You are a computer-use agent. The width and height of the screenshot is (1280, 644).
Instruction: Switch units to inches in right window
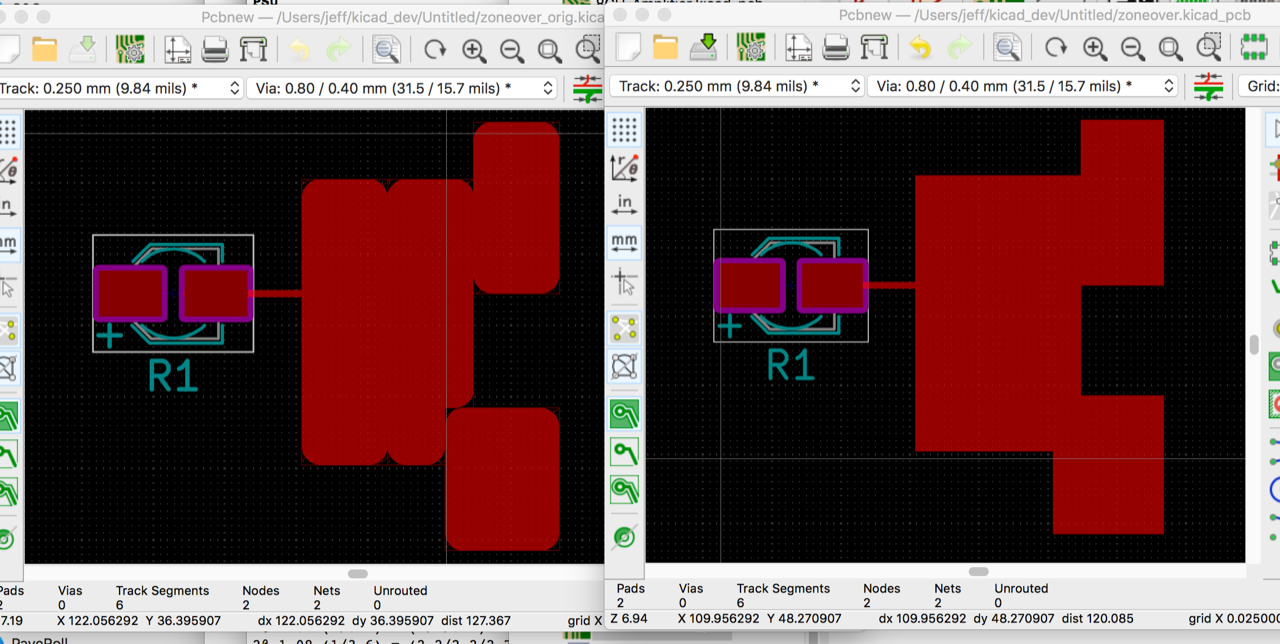click(x=624, y=205)
